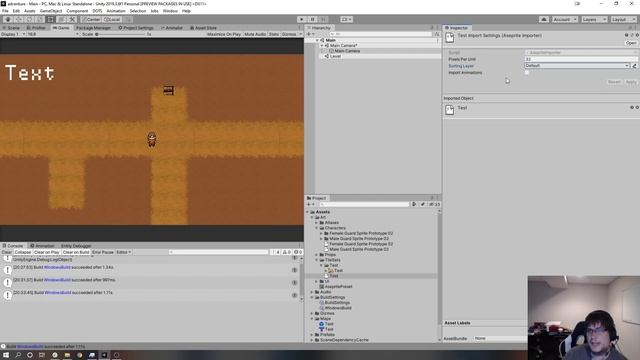Toggle the Import Animations checkbox
The height and width of the screenshot is (360, 640).
pyautogui.click(x=527, y=72)
